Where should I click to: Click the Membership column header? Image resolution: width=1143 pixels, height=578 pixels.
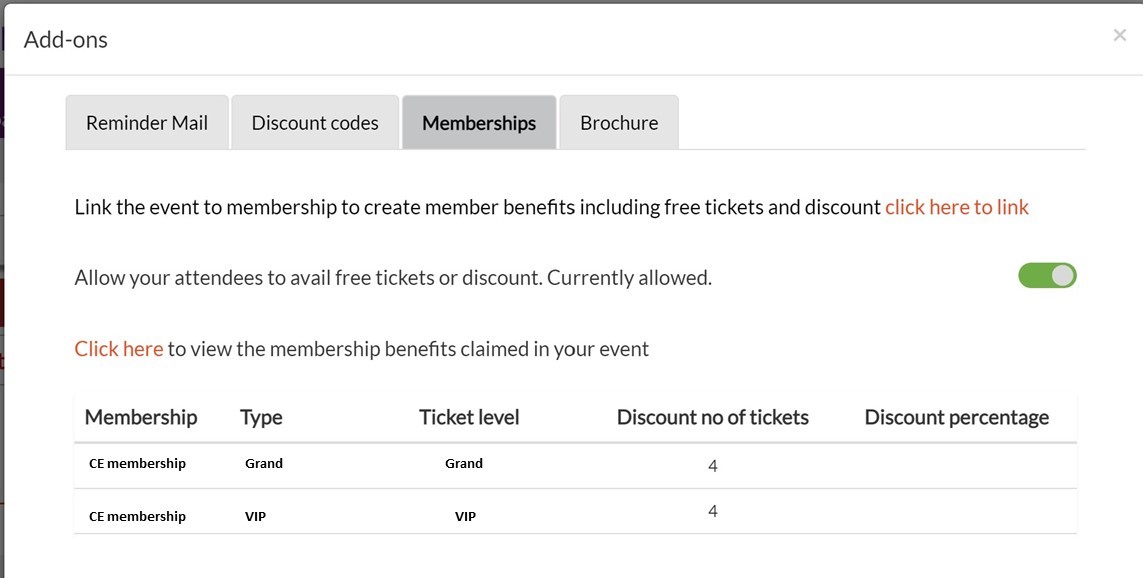141,417
